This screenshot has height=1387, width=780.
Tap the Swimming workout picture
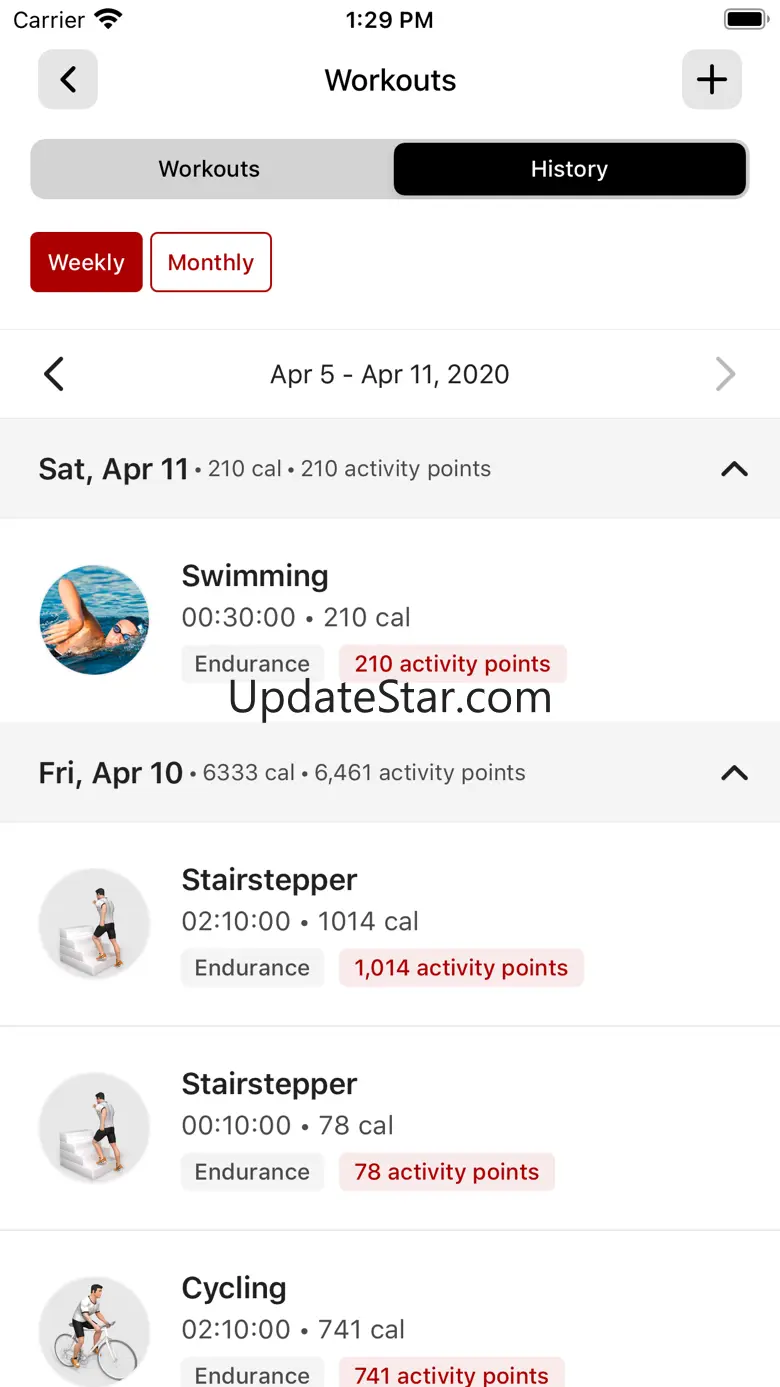point(94,620)
